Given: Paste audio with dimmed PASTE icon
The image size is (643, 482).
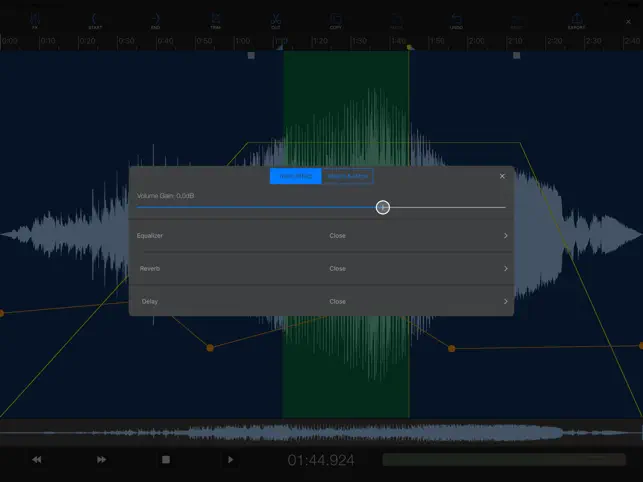Looking at the screenshot, I should (396, 21).
